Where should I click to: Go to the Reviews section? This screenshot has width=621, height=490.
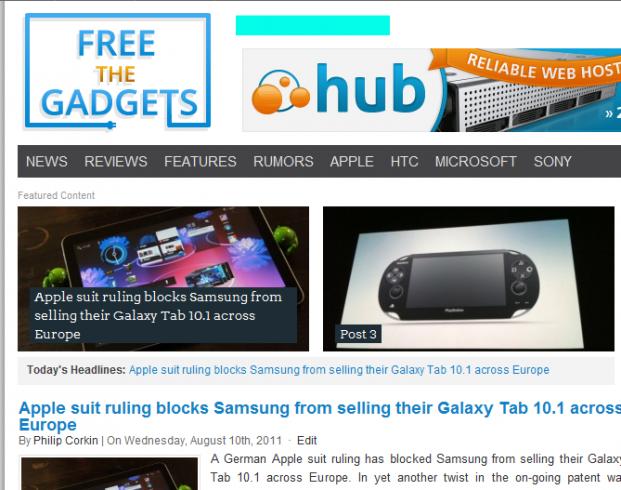pyautogui.click(x=116, y=161)
